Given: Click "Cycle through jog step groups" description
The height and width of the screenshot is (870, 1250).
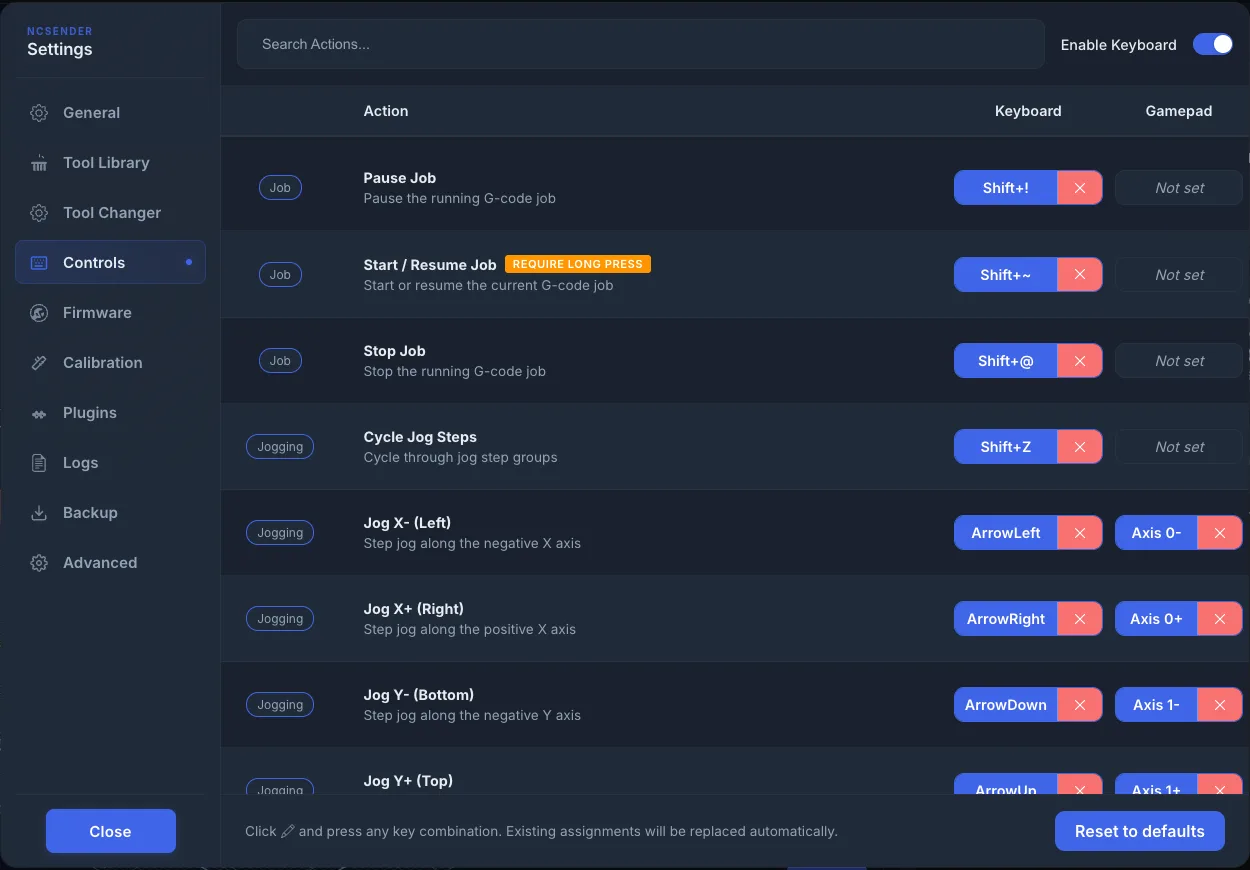Looking at the screenshot, I should [x=461, y=457].
